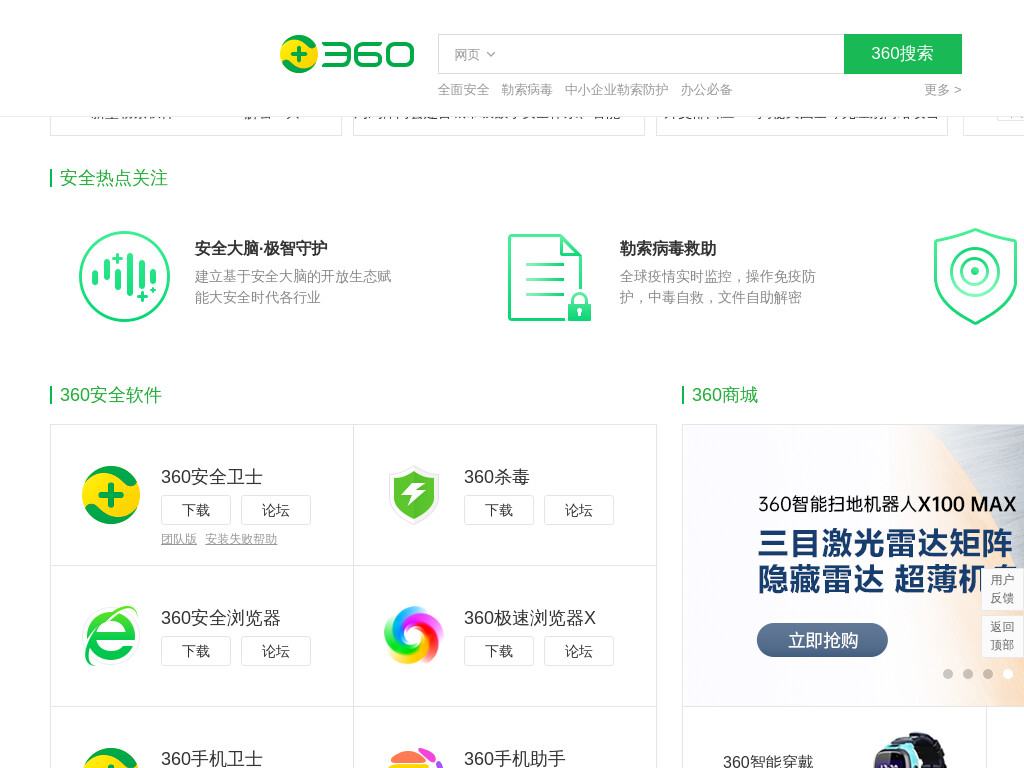The width and height of the screenshot is (1024, 768).
Task: Select the third carousel dot
Action: pos(988,674)
